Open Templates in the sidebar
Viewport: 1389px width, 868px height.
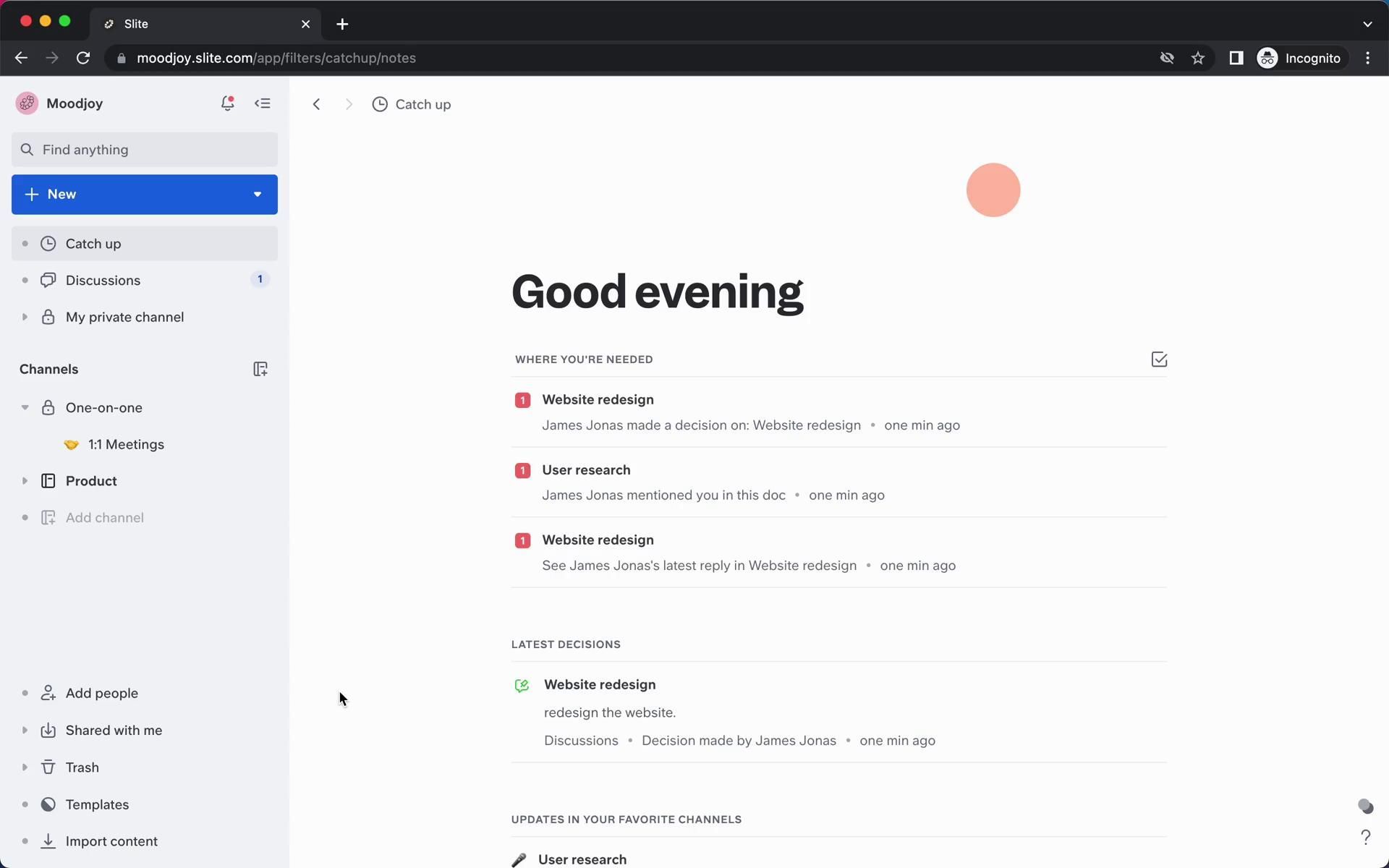[x=97, y=804]
